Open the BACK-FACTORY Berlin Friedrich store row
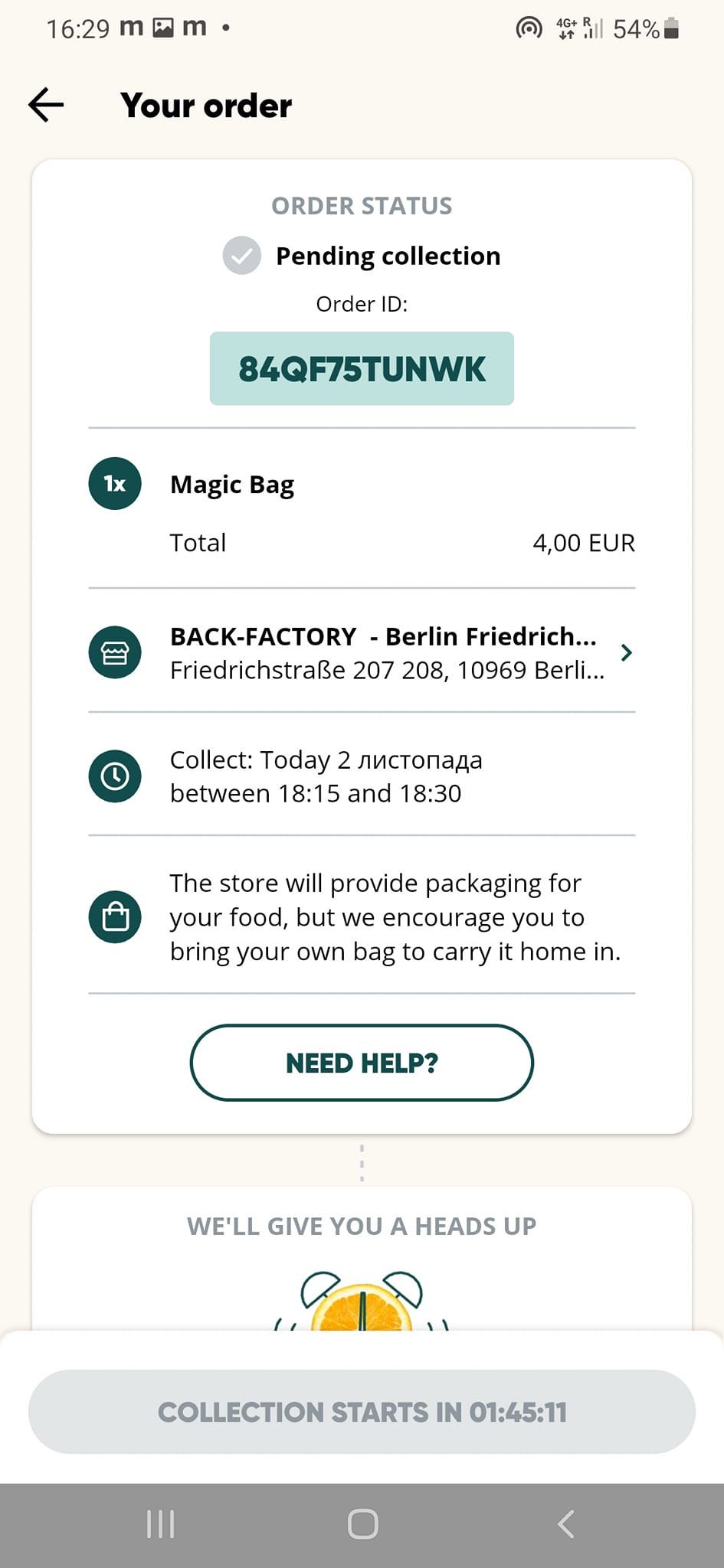 tap(362, 652)
